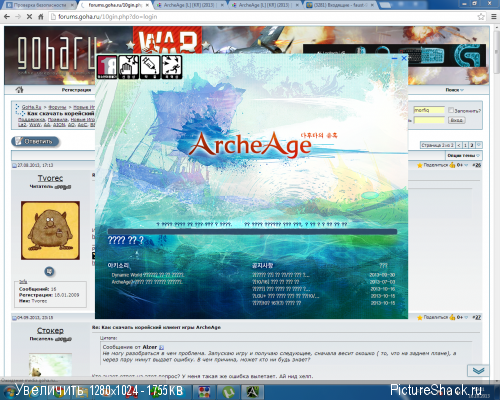This screenshot has height=400, width=500.
Task: Click the online status icon under Tvorec avatar
Action: tap(50, 271)
